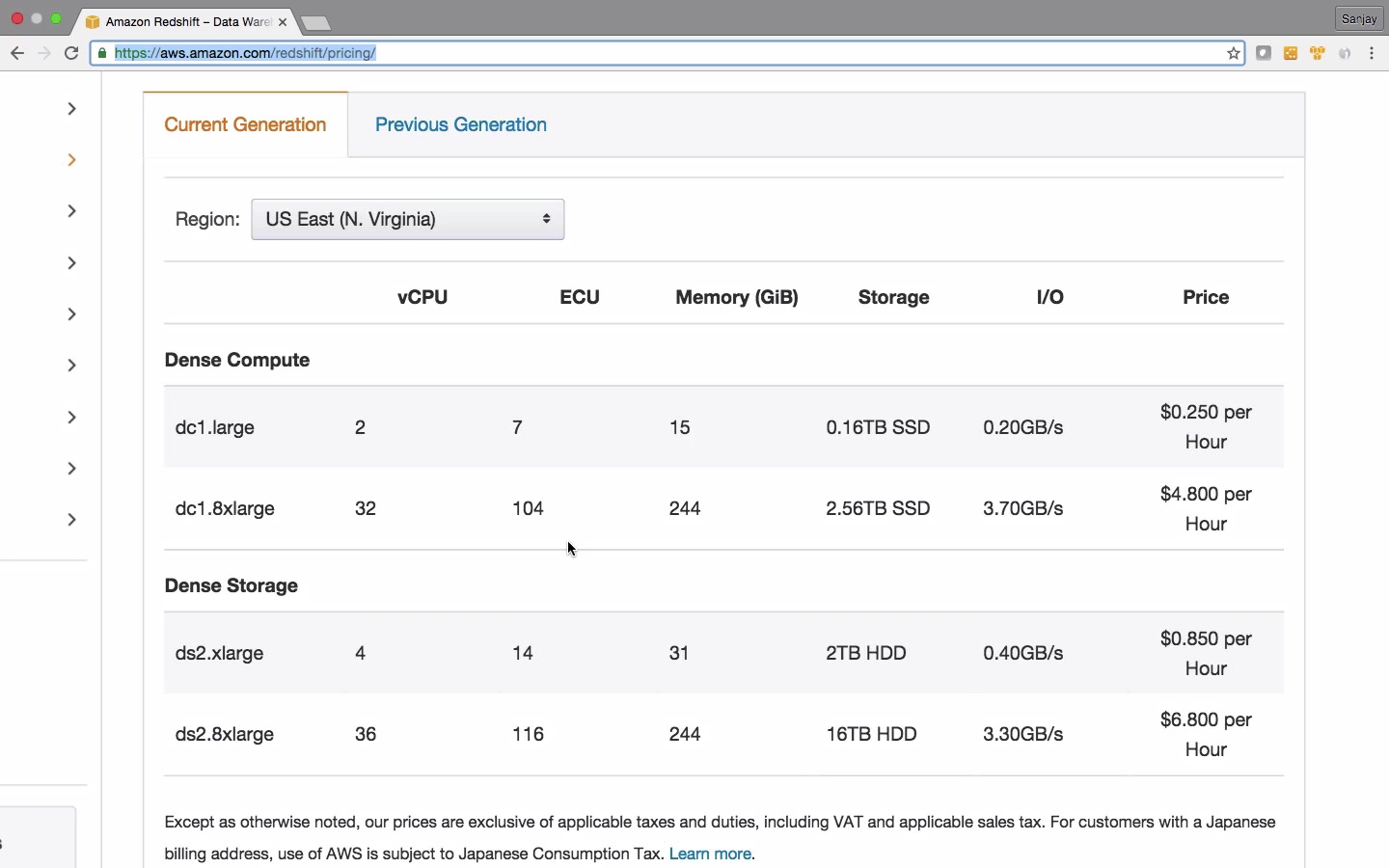Open the Chrome three-dot menu
The height and width of the screenshot is (868, 1389).
[1375, 54]
